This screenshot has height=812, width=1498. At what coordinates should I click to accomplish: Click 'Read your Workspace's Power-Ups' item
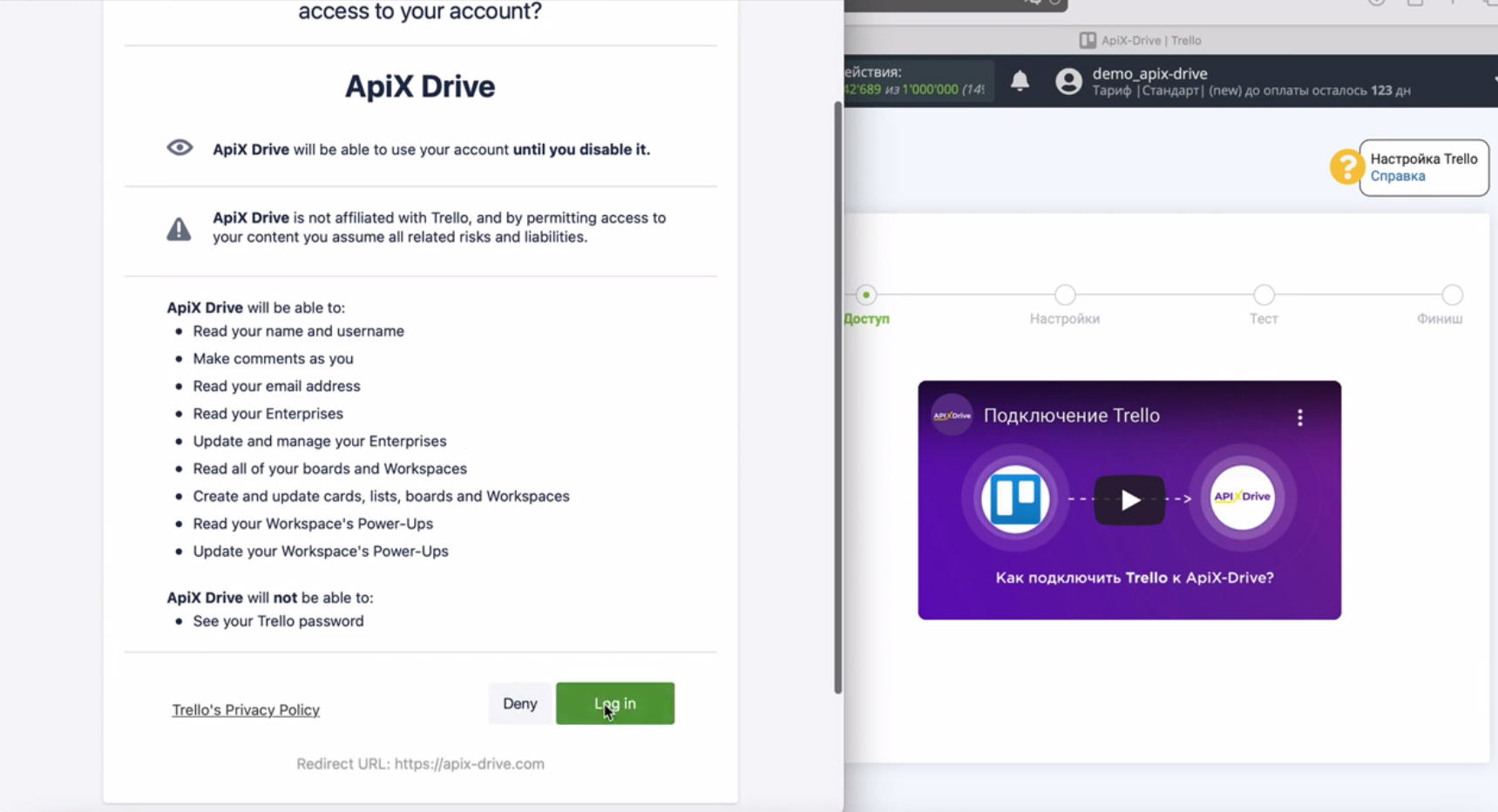pyautogui.click(x=313, y=524)
